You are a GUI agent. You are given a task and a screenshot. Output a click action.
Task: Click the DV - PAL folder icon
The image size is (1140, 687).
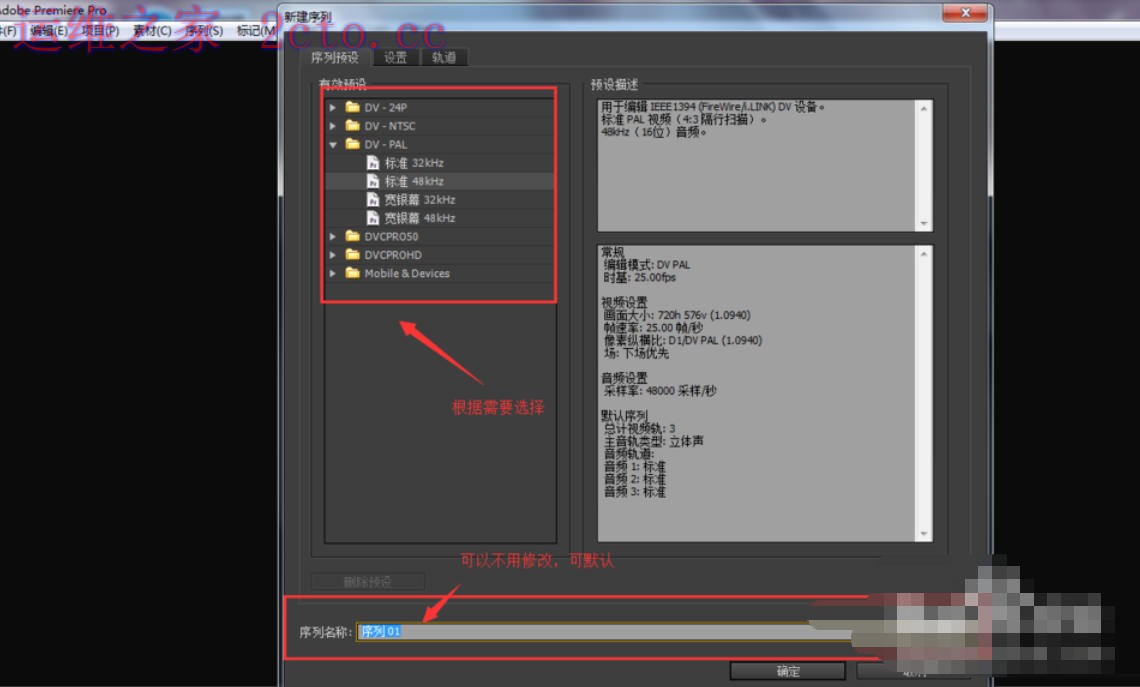[353, 144]
